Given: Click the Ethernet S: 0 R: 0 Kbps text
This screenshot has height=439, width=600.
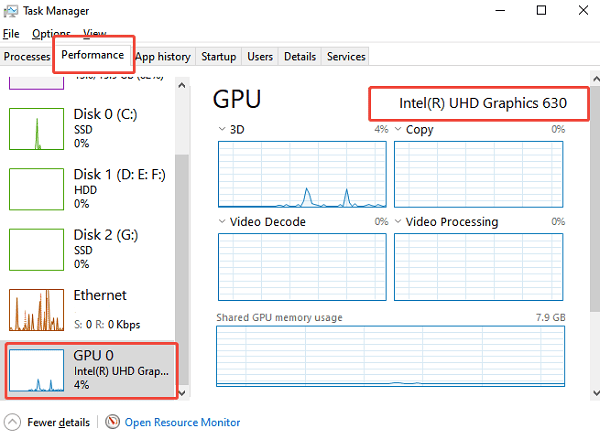Looking at the screenshot, I should click(107, 325).
